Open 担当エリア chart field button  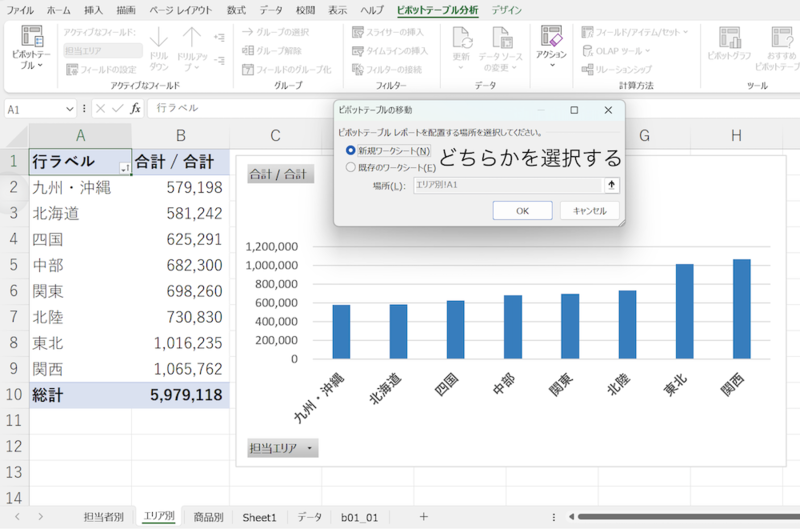pyautogui.click(x=283, y=448)
